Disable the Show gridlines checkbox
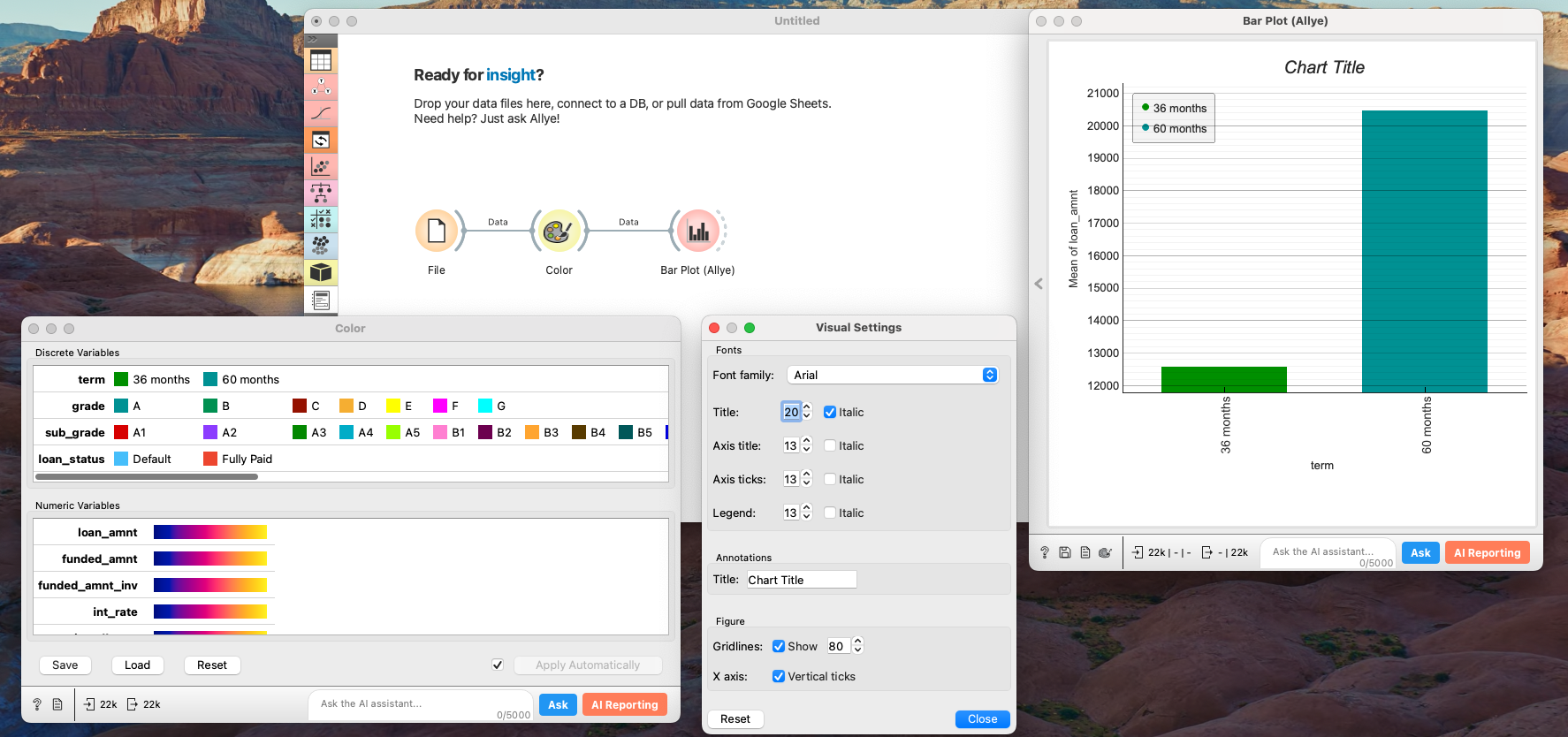The height and width of the screenshot is (737, 1568). (779, 646)
